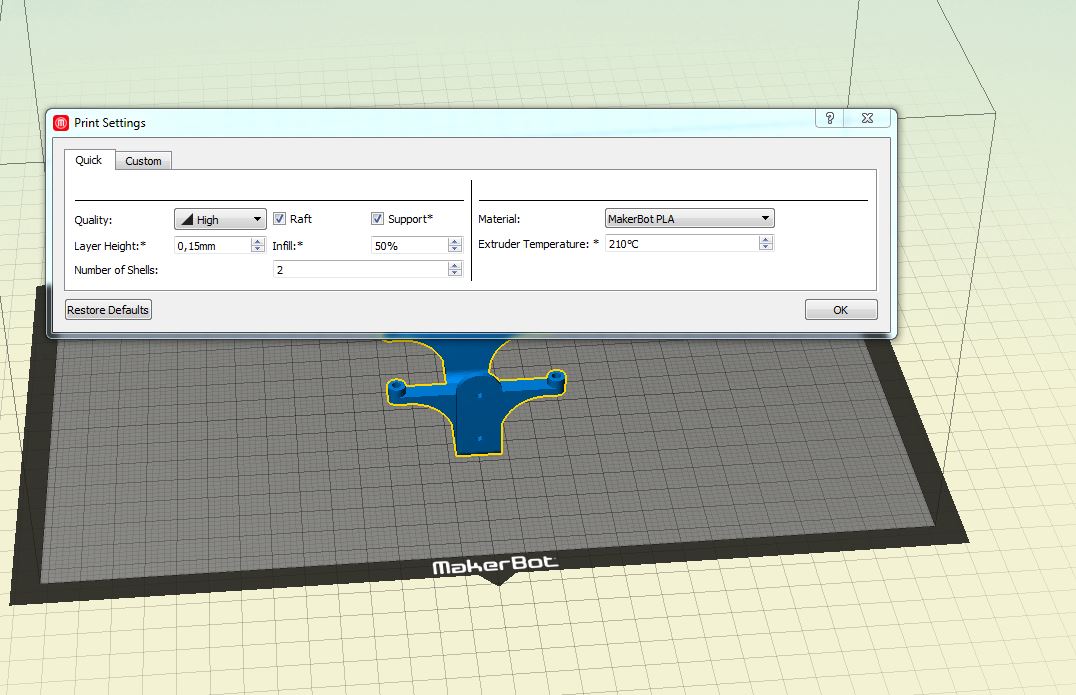Click the Extruder Temperature field 210°C
This screenshot has height=695, width=1076.
coord(682,244)
